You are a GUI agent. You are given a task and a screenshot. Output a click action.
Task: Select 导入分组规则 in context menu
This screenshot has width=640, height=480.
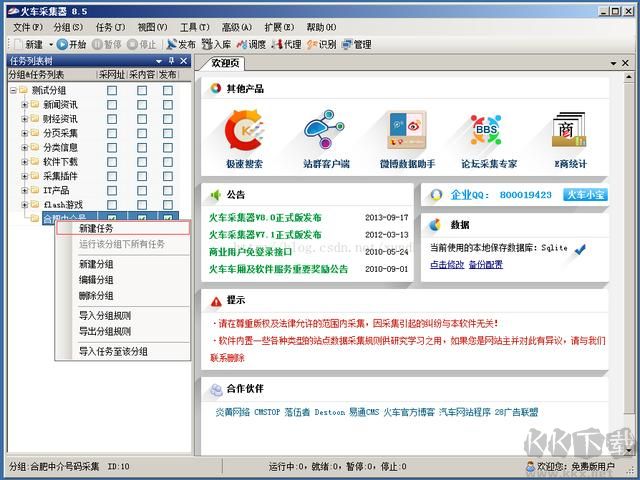tap(123, 316)
